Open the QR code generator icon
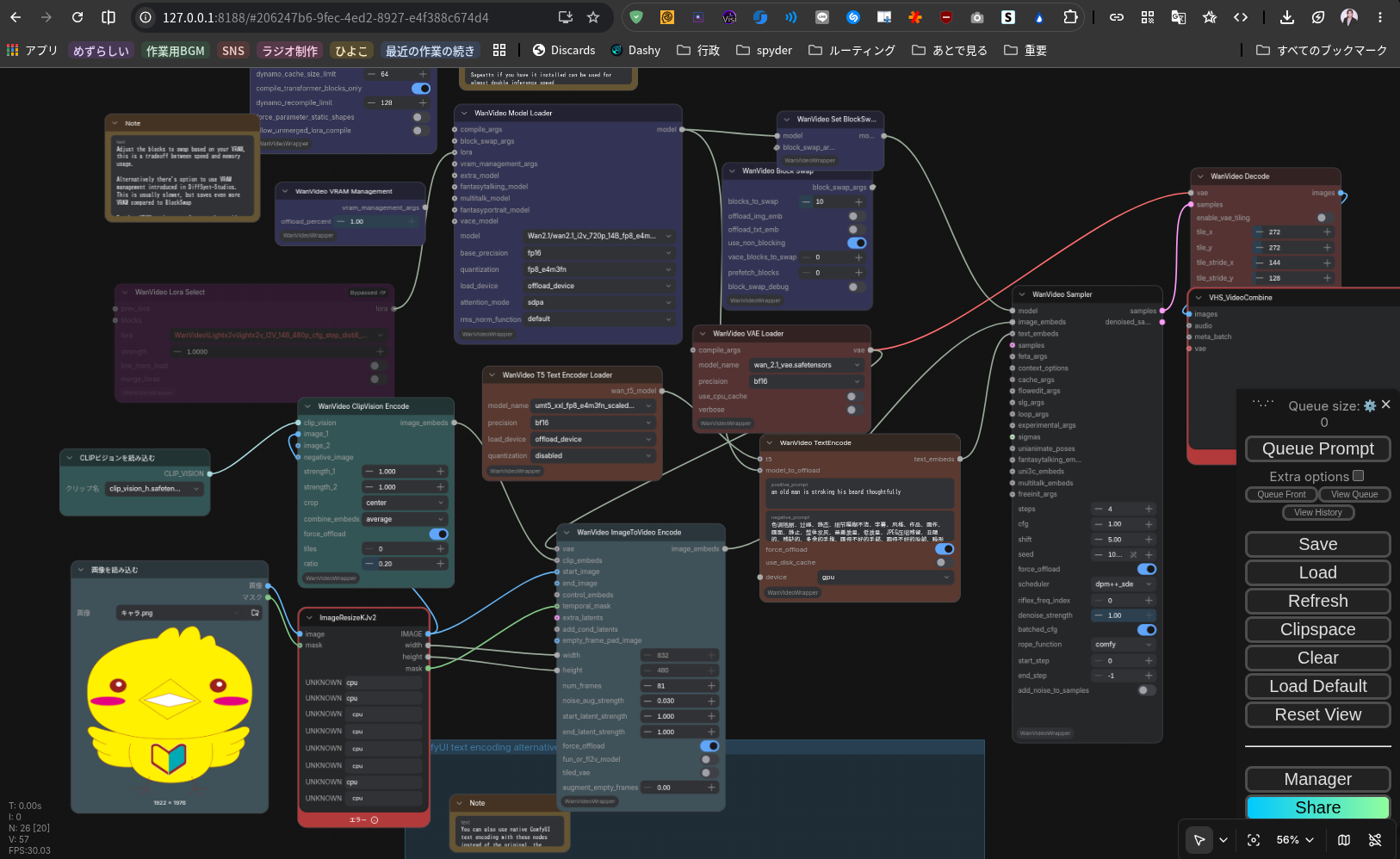Viewport: 1400px width, 859px height. 1148,17
